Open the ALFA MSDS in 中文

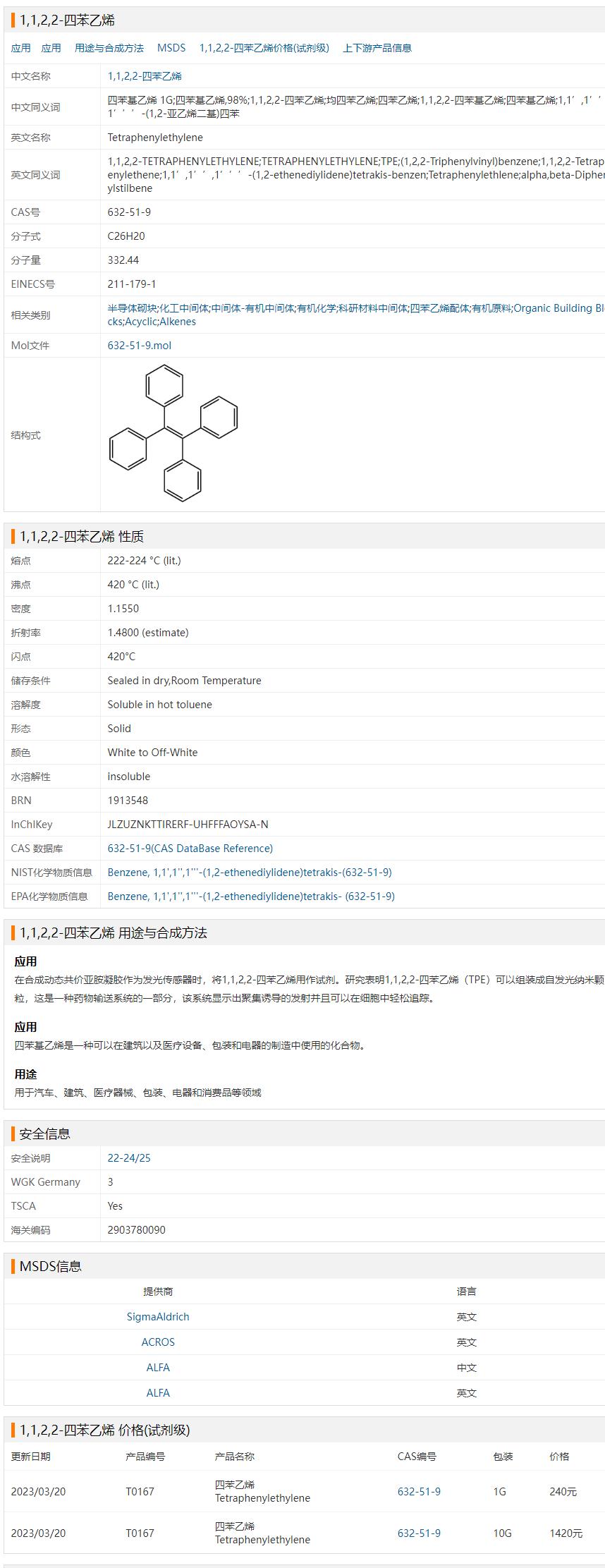point(158,1368)
